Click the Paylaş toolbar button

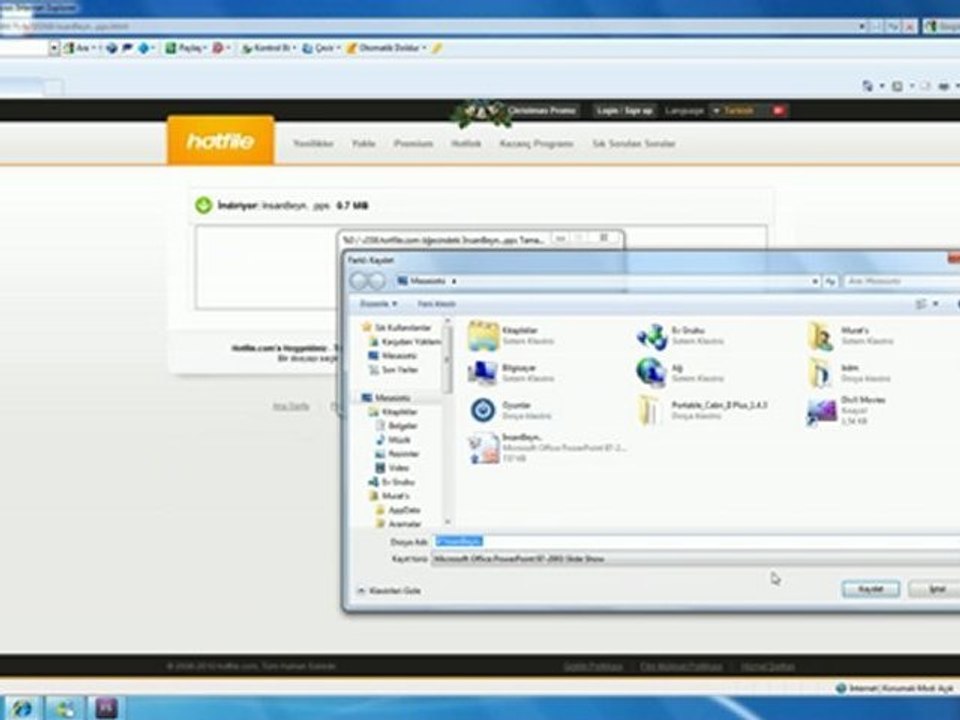point(186,48)
